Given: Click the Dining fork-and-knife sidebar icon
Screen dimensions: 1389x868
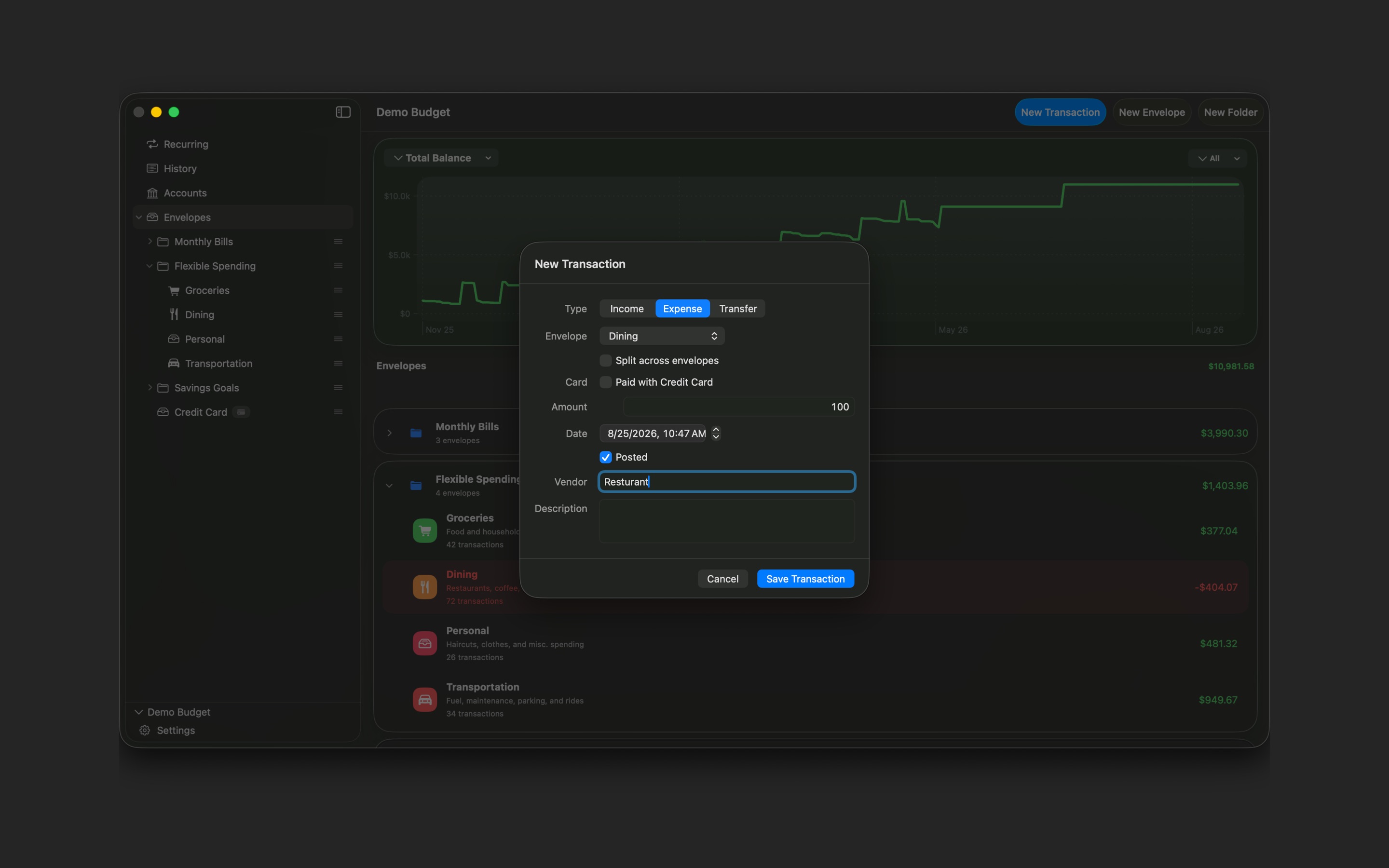Looking at the screenshot, I should tap(173, 314).
